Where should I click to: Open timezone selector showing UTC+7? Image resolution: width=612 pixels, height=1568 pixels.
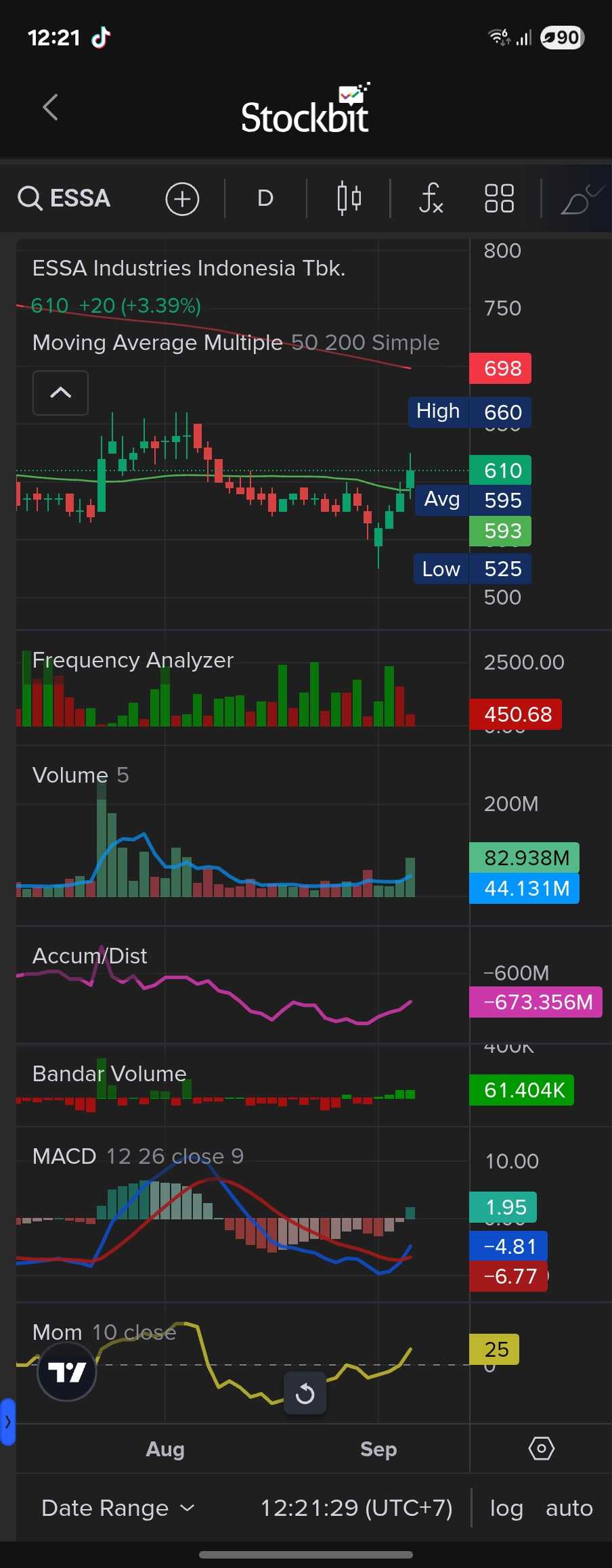(357, 1508)
